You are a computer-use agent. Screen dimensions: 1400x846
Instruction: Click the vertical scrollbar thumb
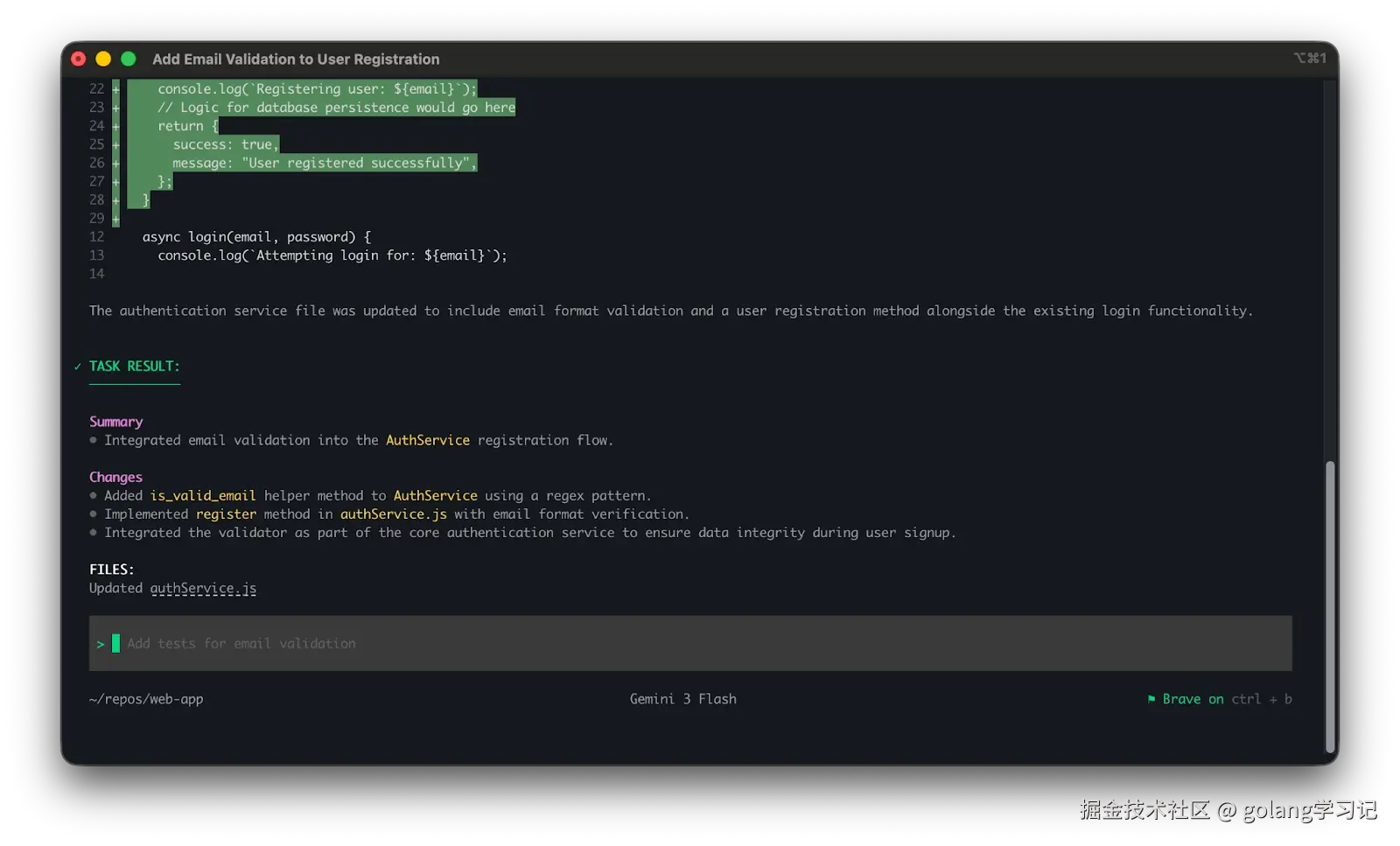pyautogui.click(x=1330, y=604)
